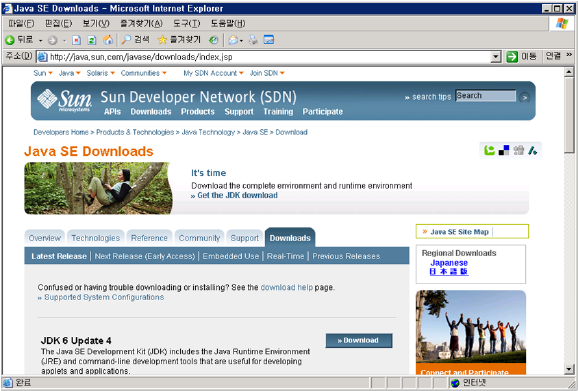Click the Digg share icon
This screenshot has height=391, width=578.
coord(519,150)
